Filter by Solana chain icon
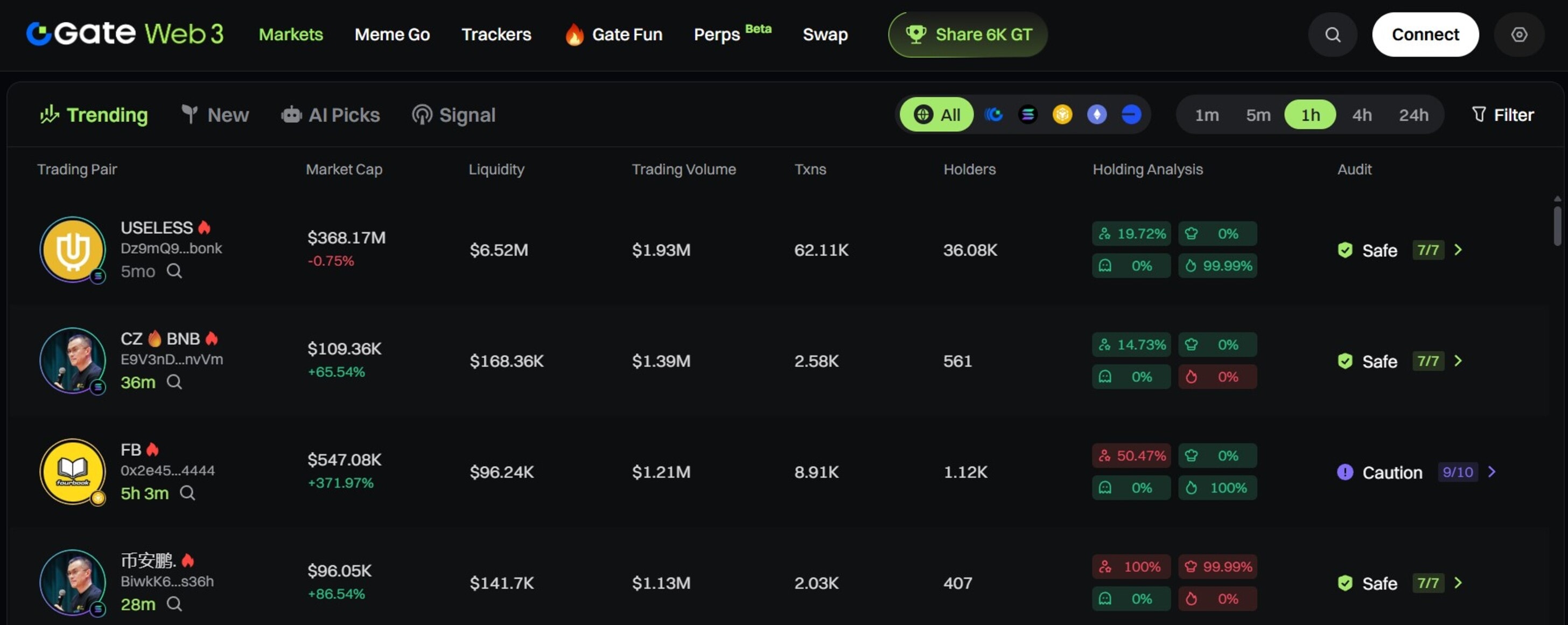The height and width of the screenshot is (625, 1568). click(x=1028, y=115)
